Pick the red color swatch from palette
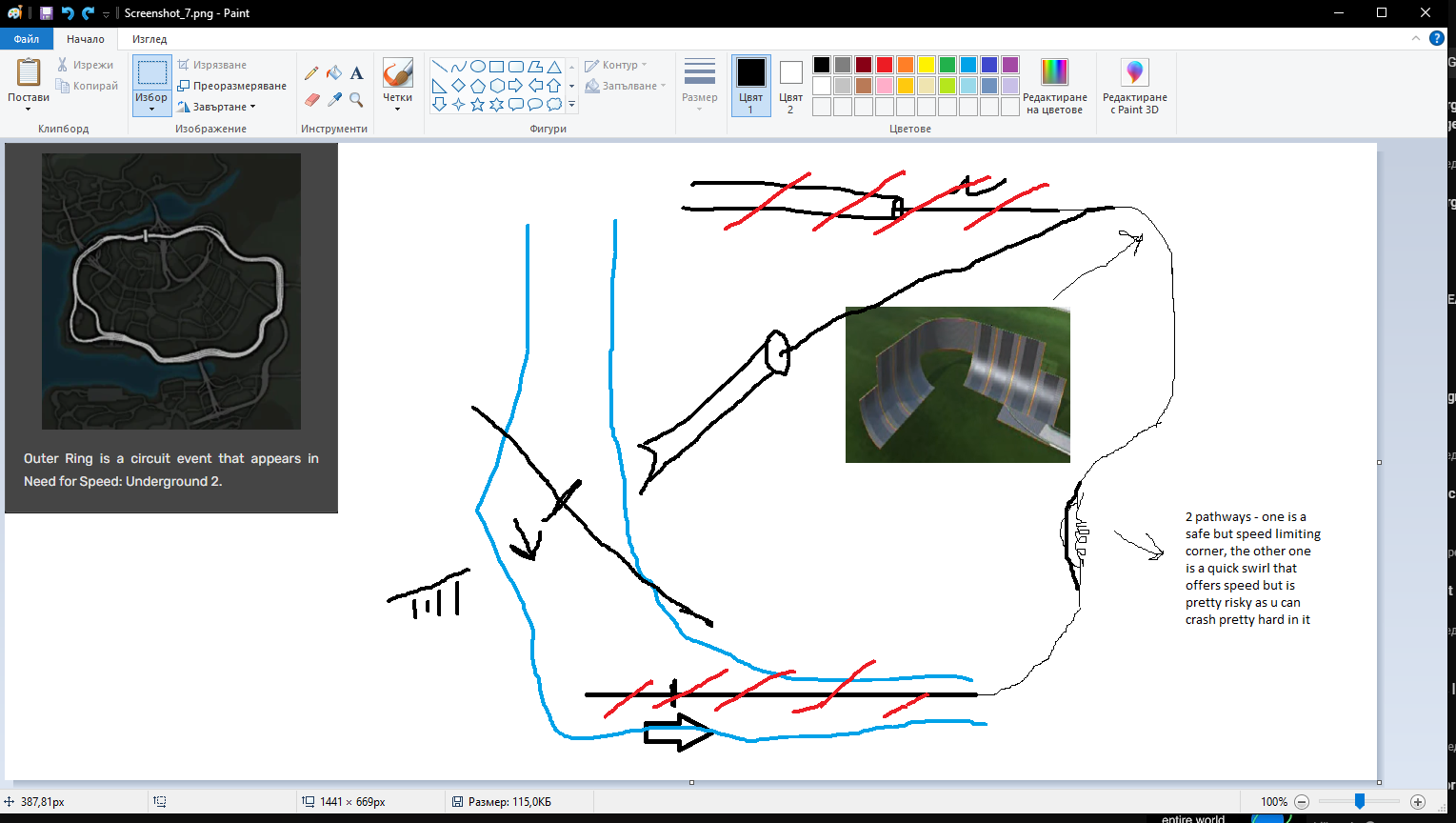 point(884,64)
